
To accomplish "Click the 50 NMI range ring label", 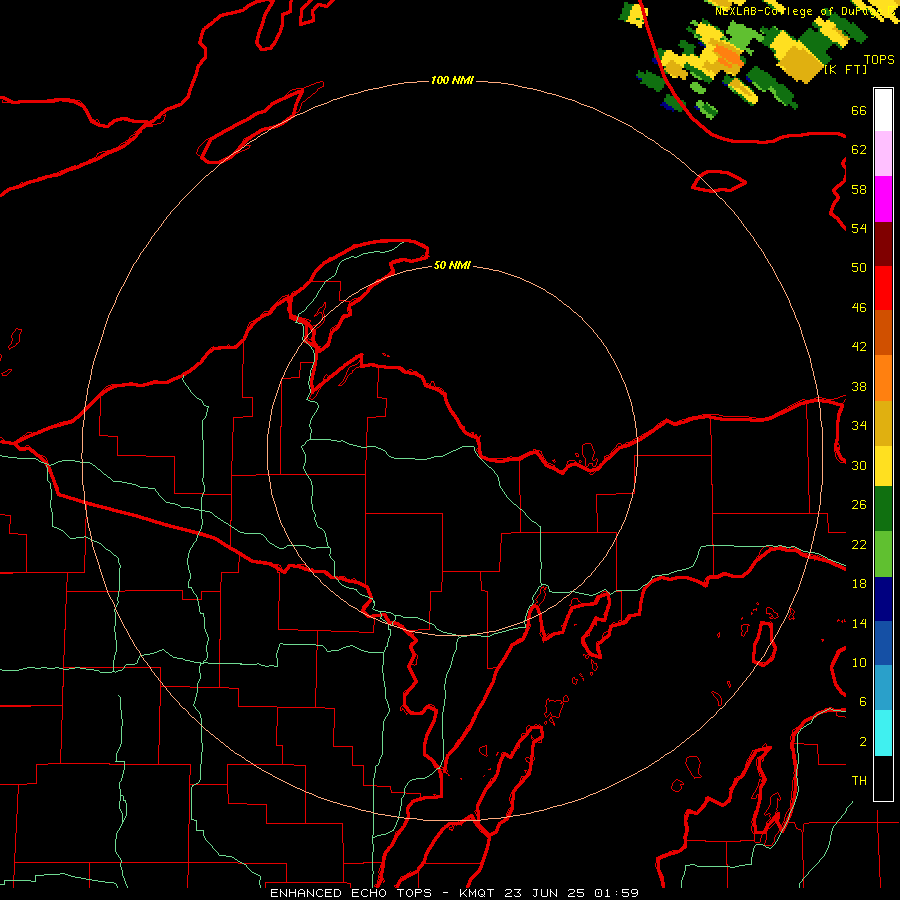I will pos(452,265).
